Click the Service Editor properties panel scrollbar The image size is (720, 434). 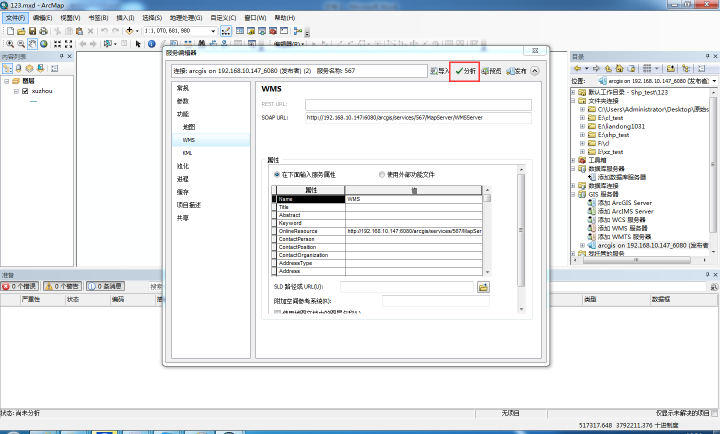pos(521,239)
